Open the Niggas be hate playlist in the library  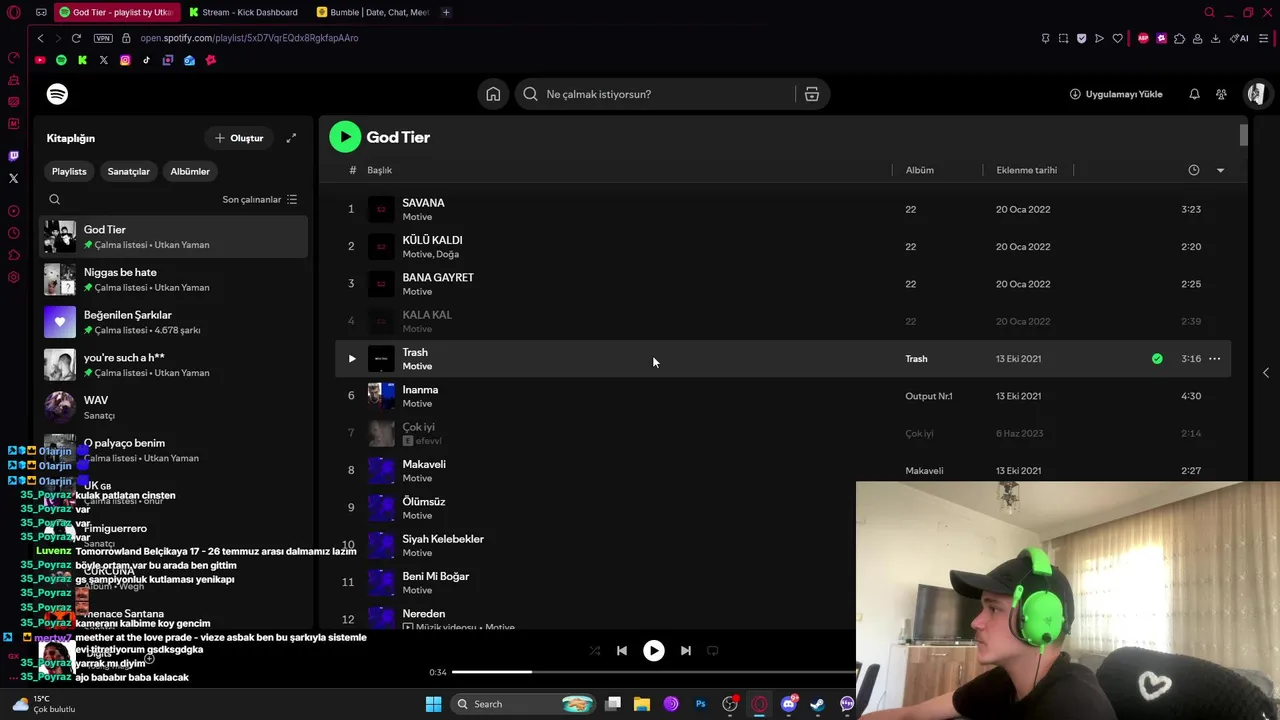[x=174, y=280]
